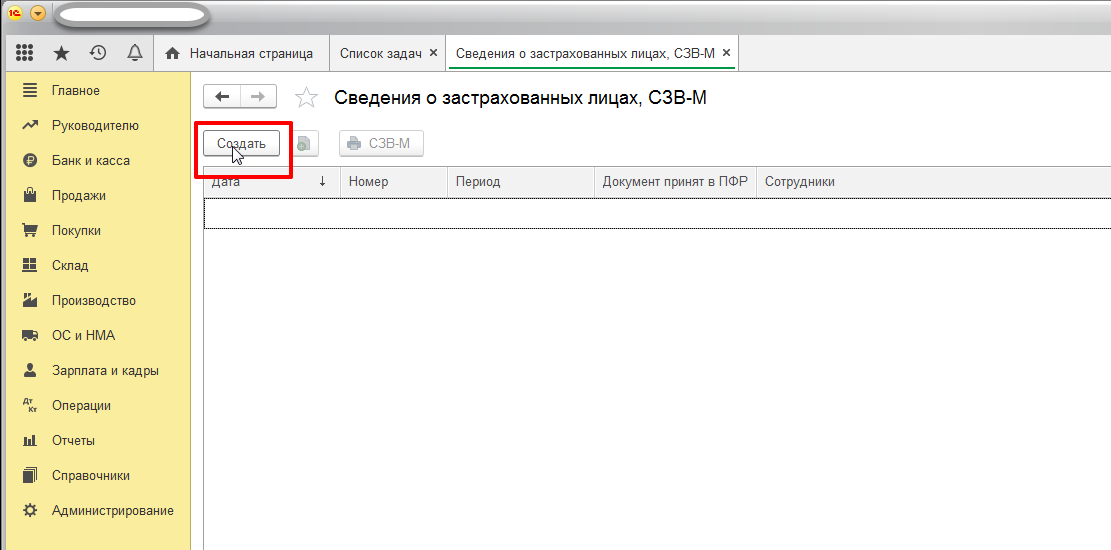1111x550 pixels.
Task: Open the History clock icon
Action: tap(98, 53)
